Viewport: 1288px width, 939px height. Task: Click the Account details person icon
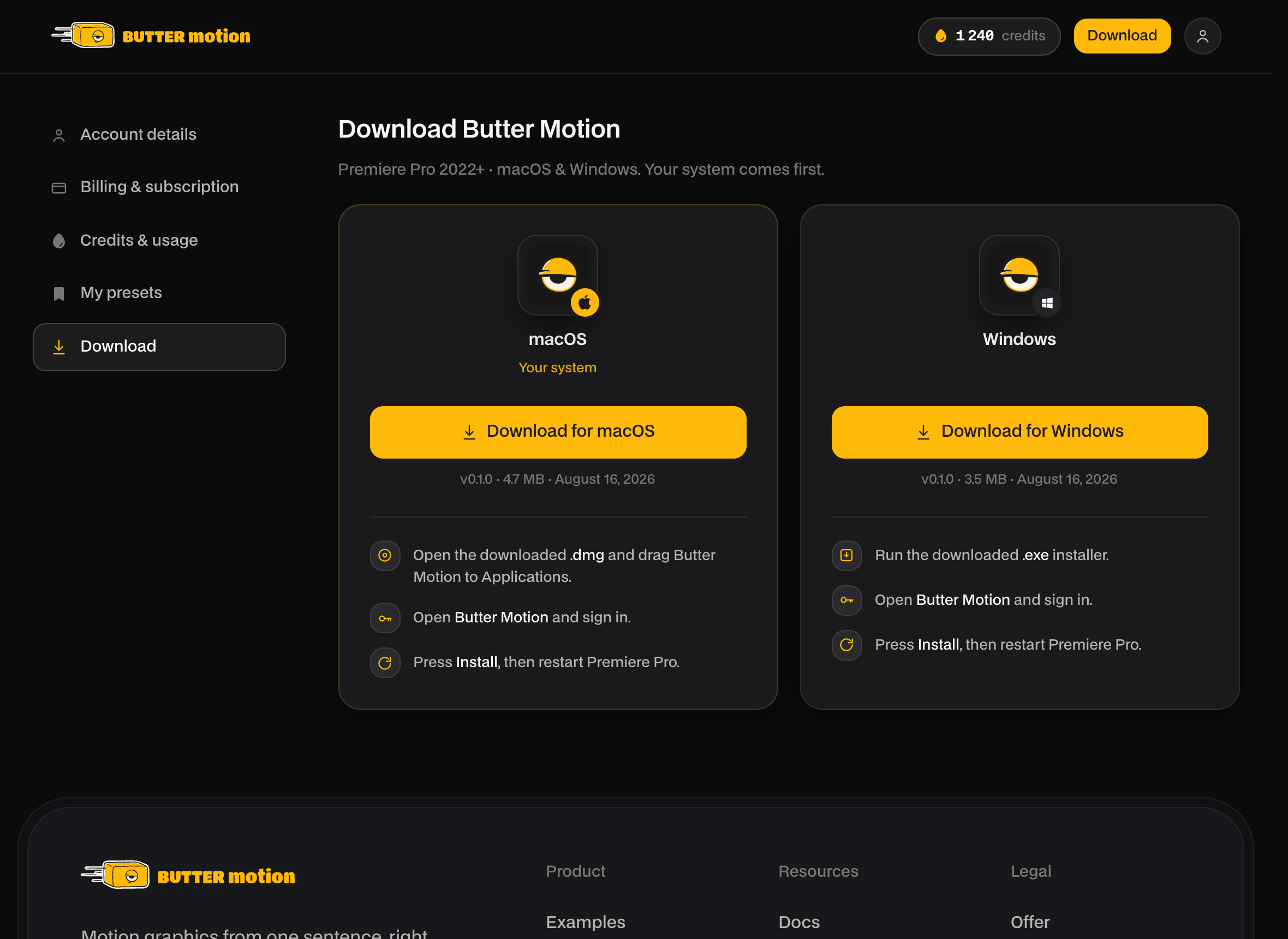59,135
